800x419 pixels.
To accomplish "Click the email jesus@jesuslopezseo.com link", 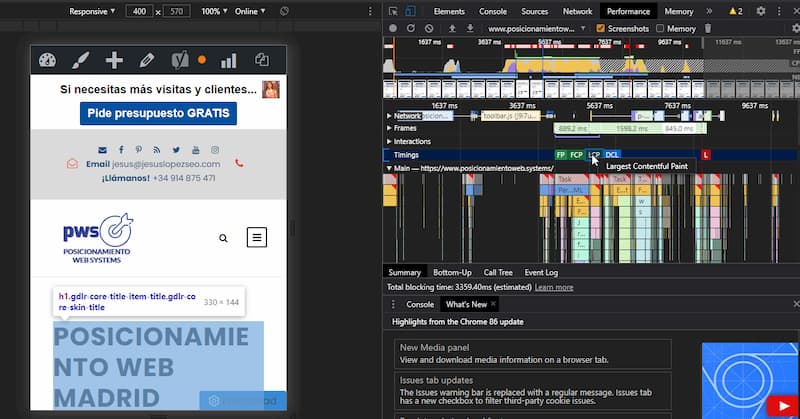I will click(x=166, y=164).
